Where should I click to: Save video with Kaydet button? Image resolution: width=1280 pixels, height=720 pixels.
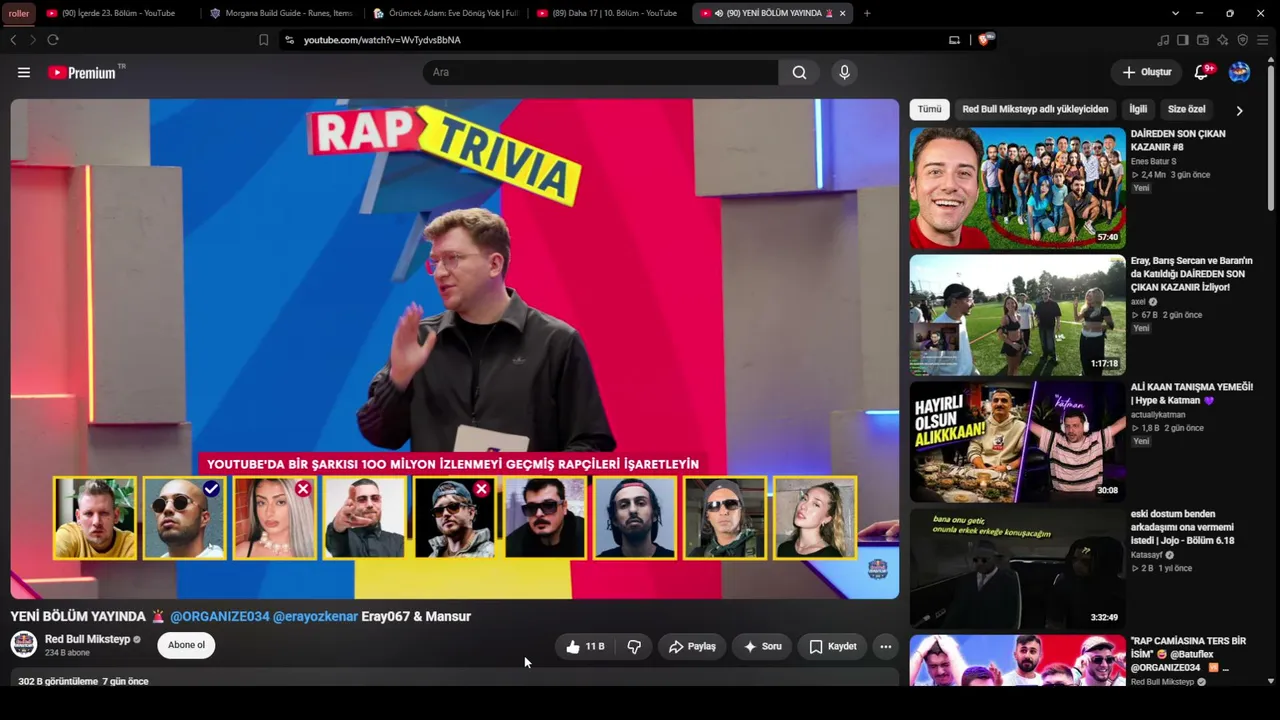coord(832,647)
